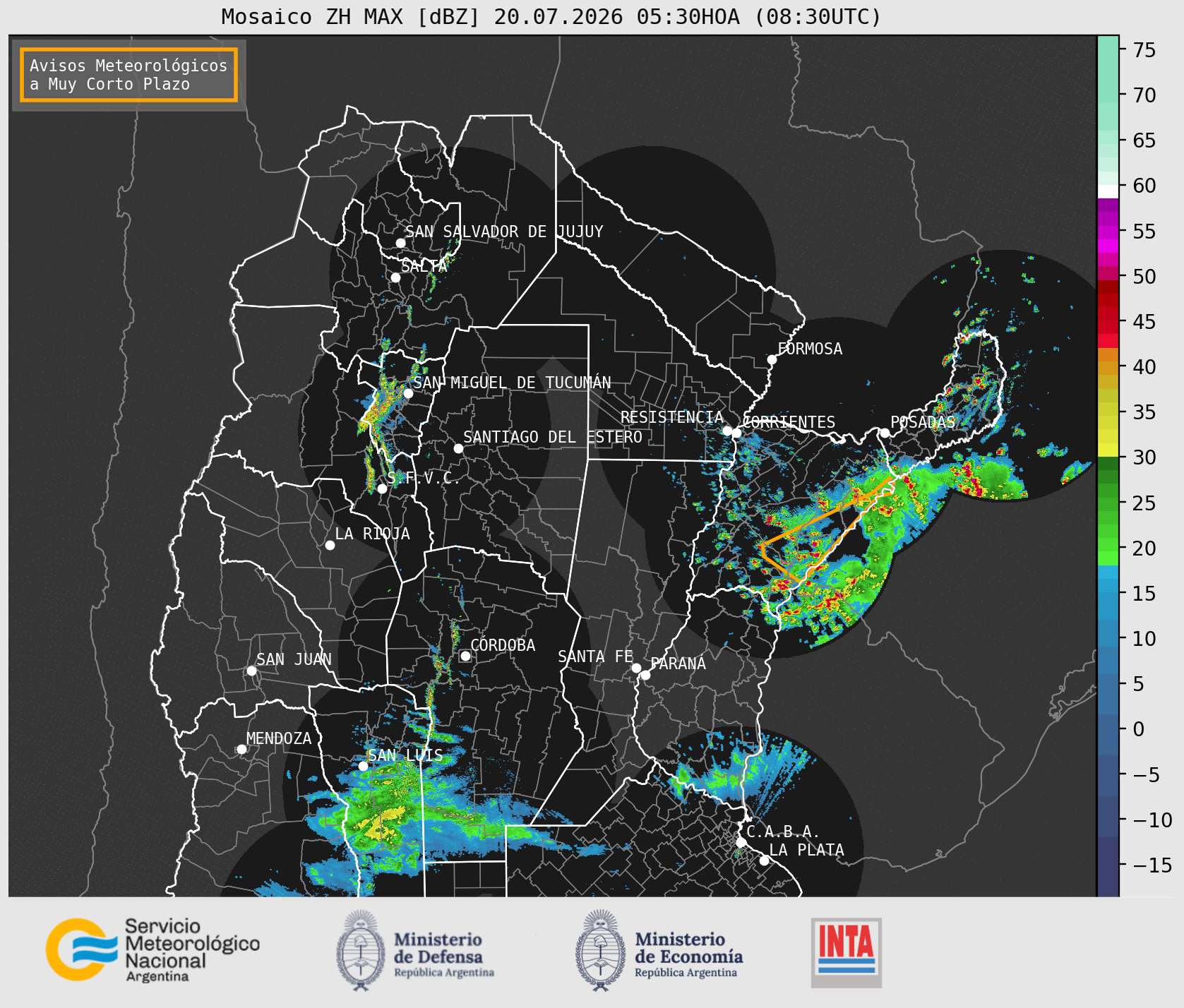Click the San Salvador de Jujuy dot

click(400, 243)
